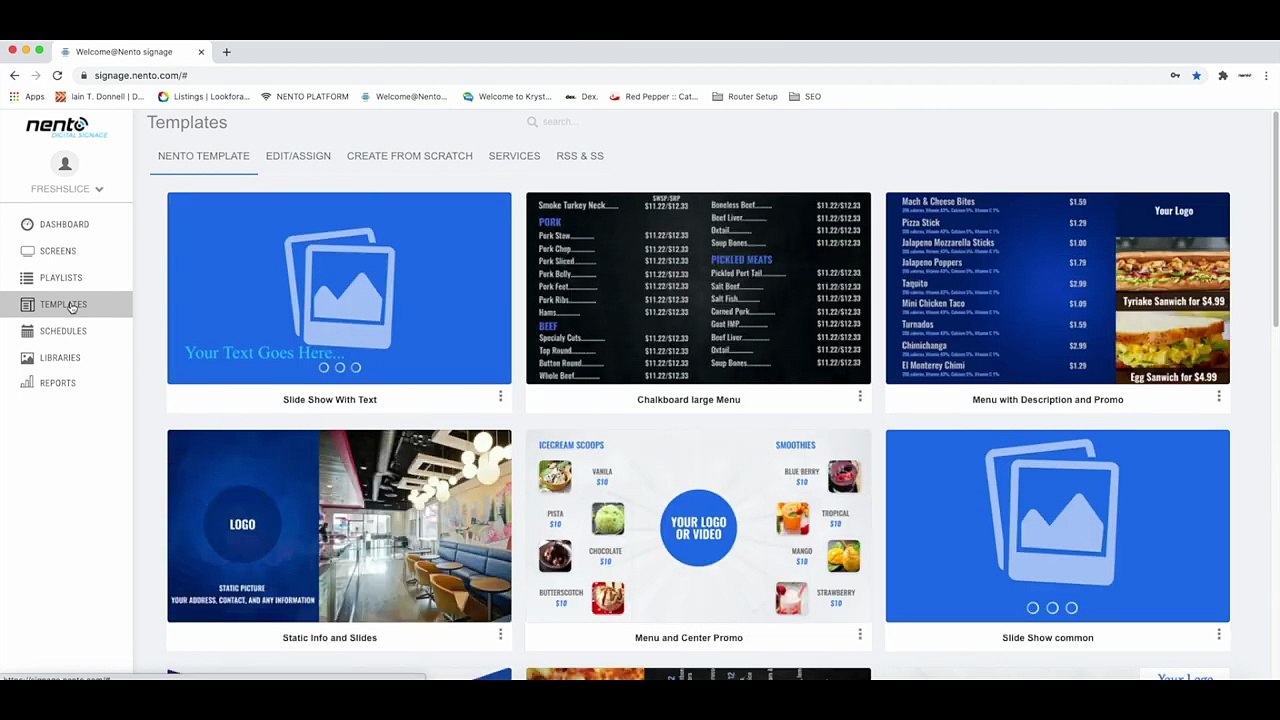This screenshot has width=1280, height=720.
Task: Open the user avatar profile icon
Action: point(65,164)
